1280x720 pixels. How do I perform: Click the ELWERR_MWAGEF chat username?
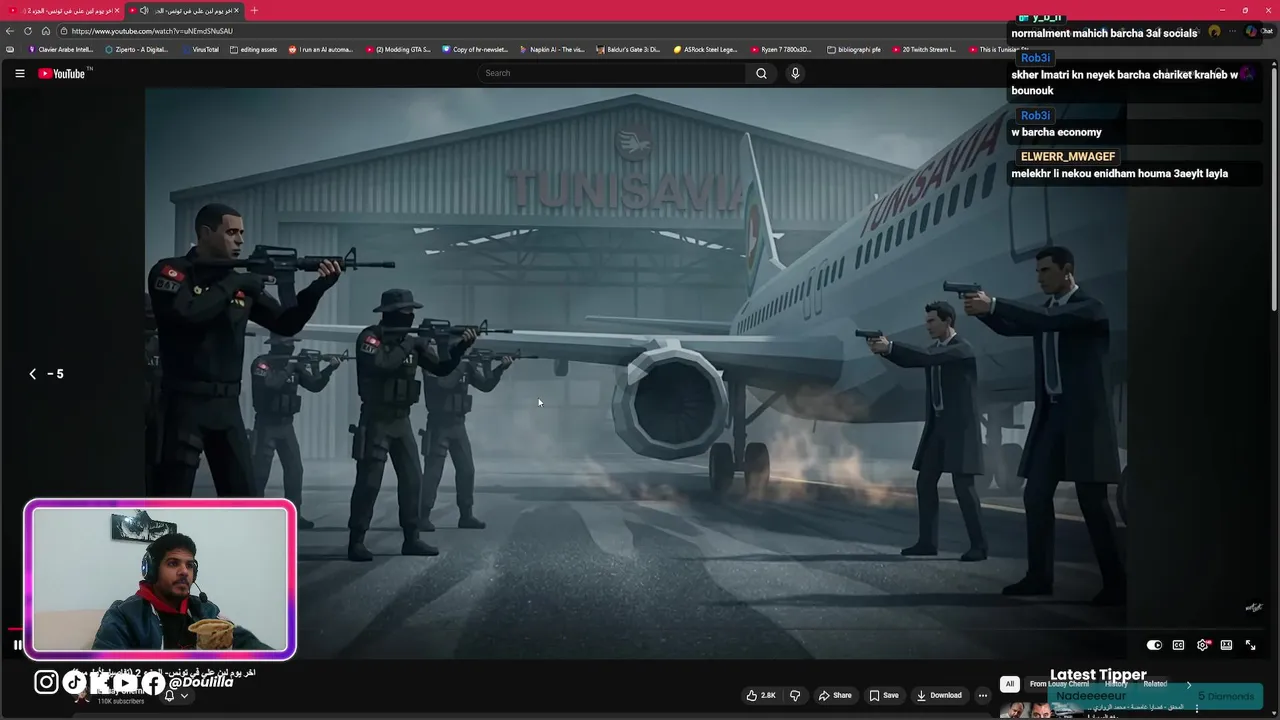1067,157
